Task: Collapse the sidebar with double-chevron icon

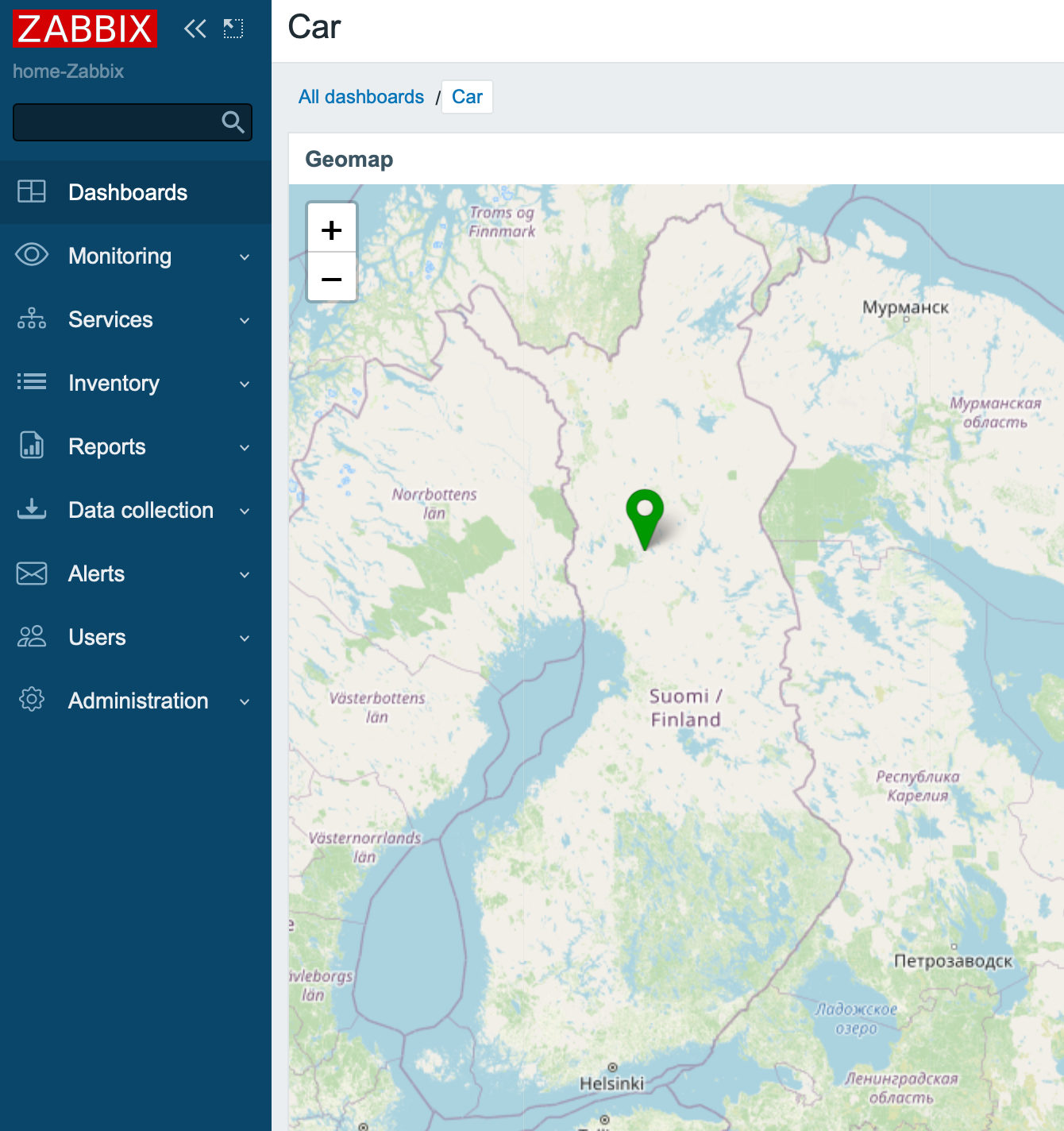Action: (x=195, y=29)
